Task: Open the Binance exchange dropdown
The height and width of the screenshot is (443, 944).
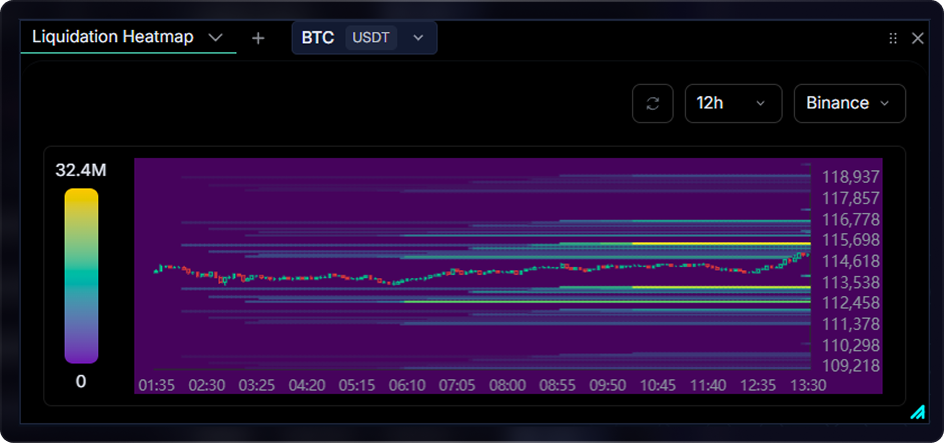Action: click(x=849, y=104)
